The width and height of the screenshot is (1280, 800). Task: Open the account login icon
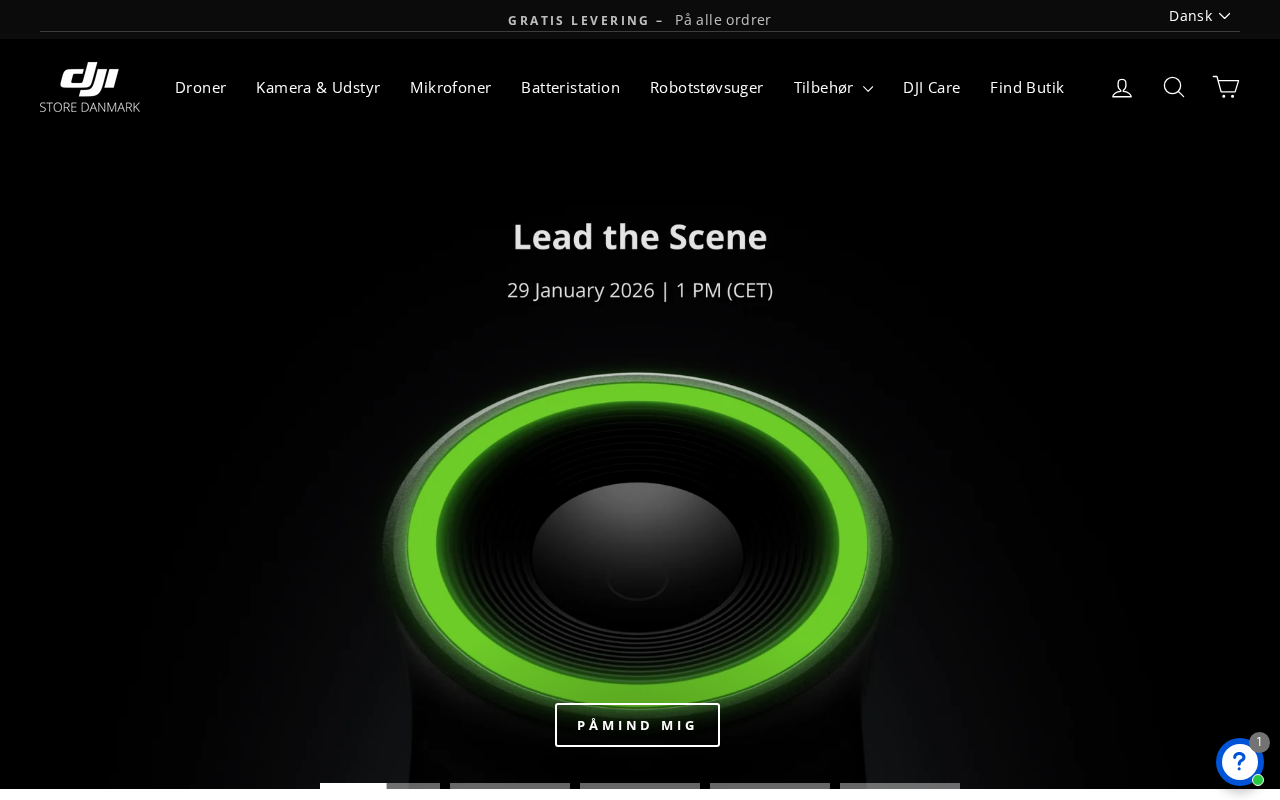1122,88
